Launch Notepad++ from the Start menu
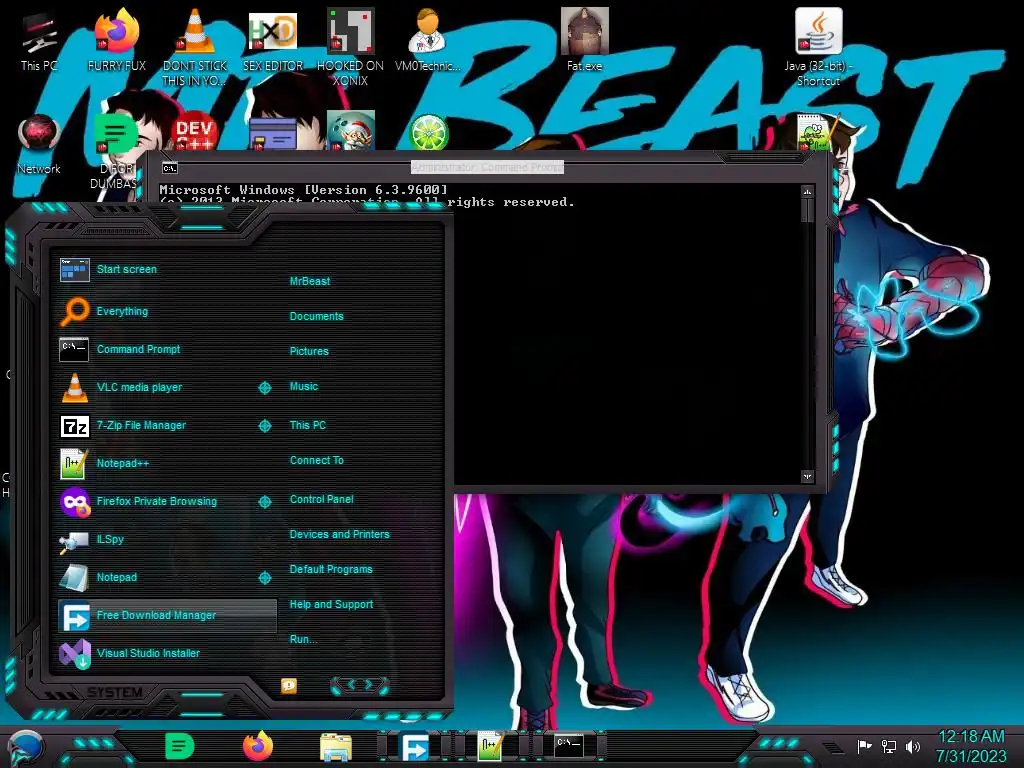The image size is (1024, 768). coord(167,464)
